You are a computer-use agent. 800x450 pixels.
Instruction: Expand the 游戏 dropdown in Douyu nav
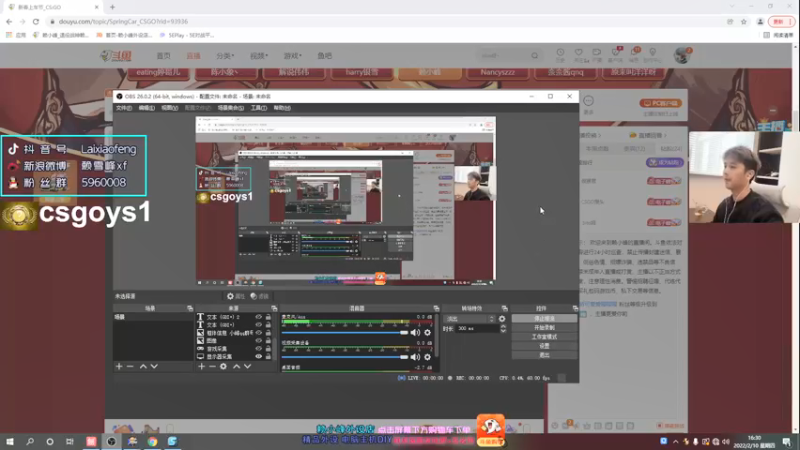click(x=292, y=56)
